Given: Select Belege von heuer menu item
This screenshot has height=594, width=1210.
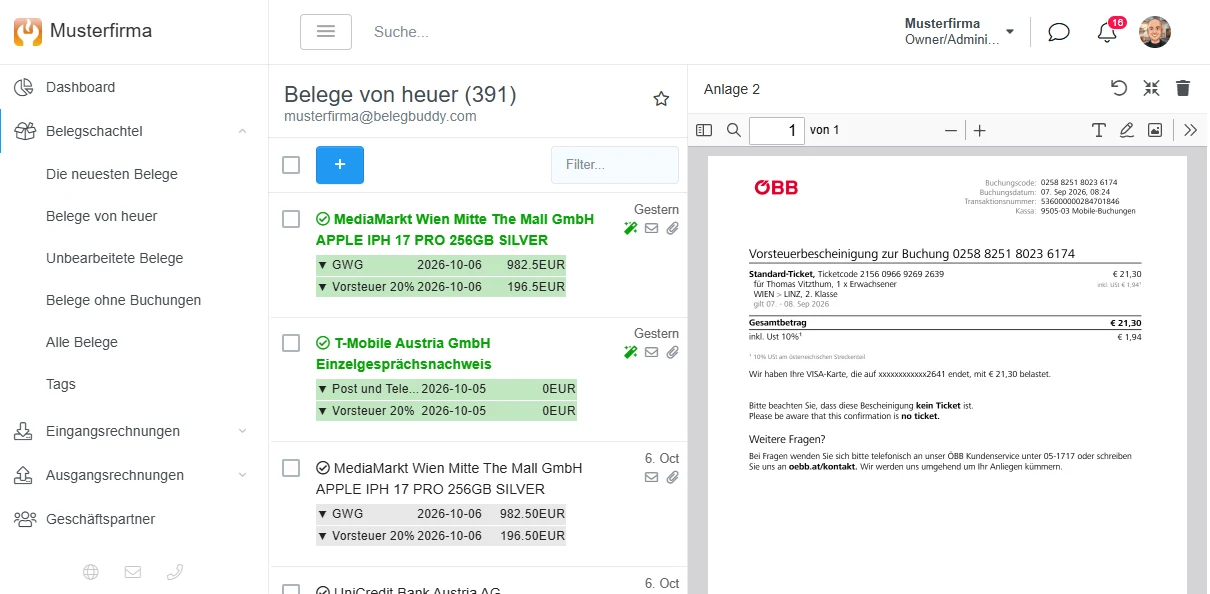Looking at the screenshot, I should pos(102,216).
